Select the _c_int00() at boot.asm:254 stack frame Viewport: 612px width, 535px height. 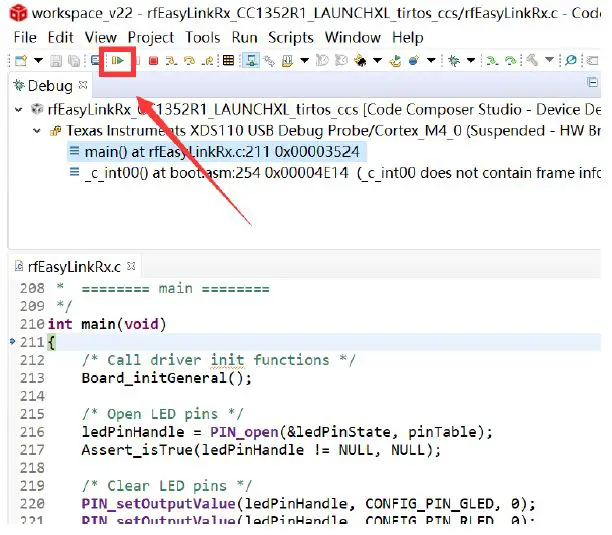(334, 172)
